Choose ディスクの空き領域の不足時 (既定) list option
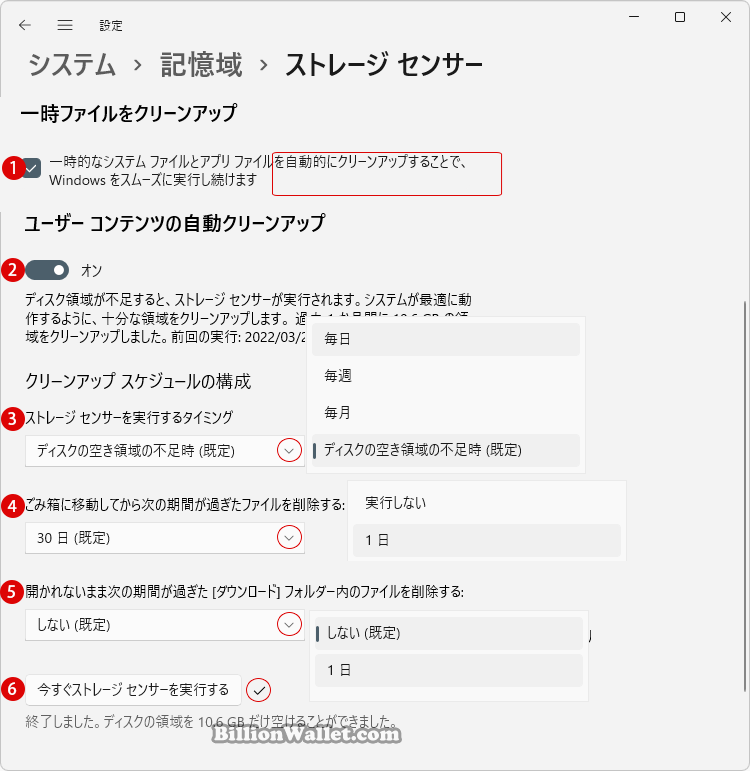The height and width of the screenshot is (771, 750). (446, 450)
